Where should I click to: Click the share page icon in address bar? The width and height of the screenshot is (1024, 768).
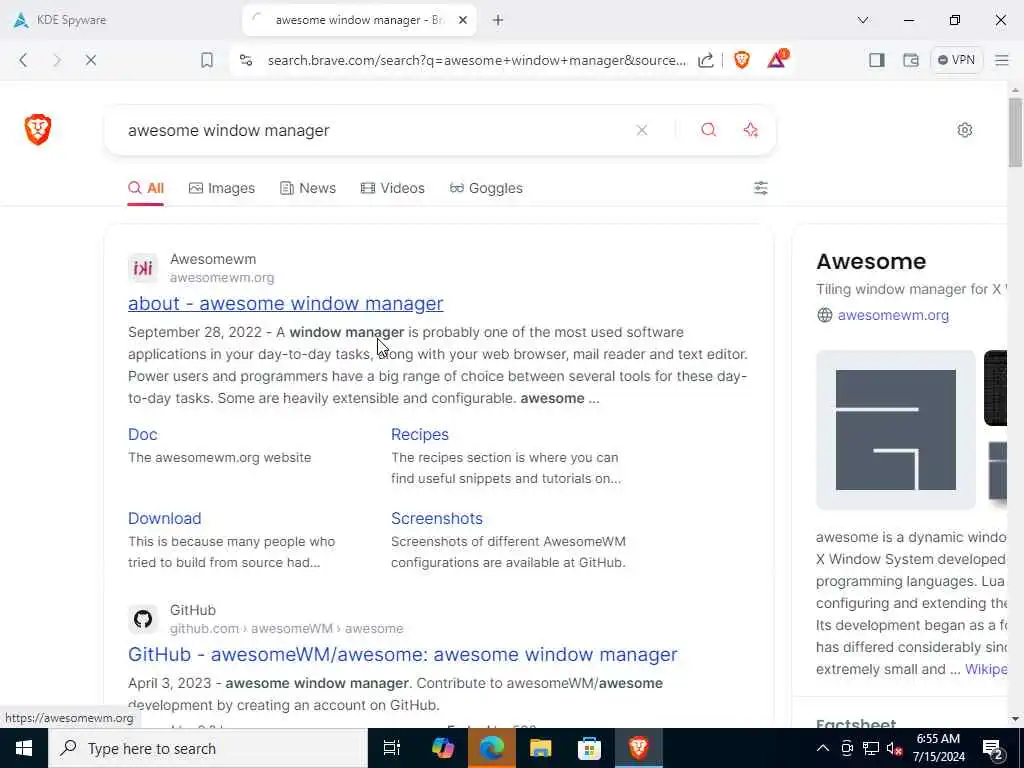[706, 60]
